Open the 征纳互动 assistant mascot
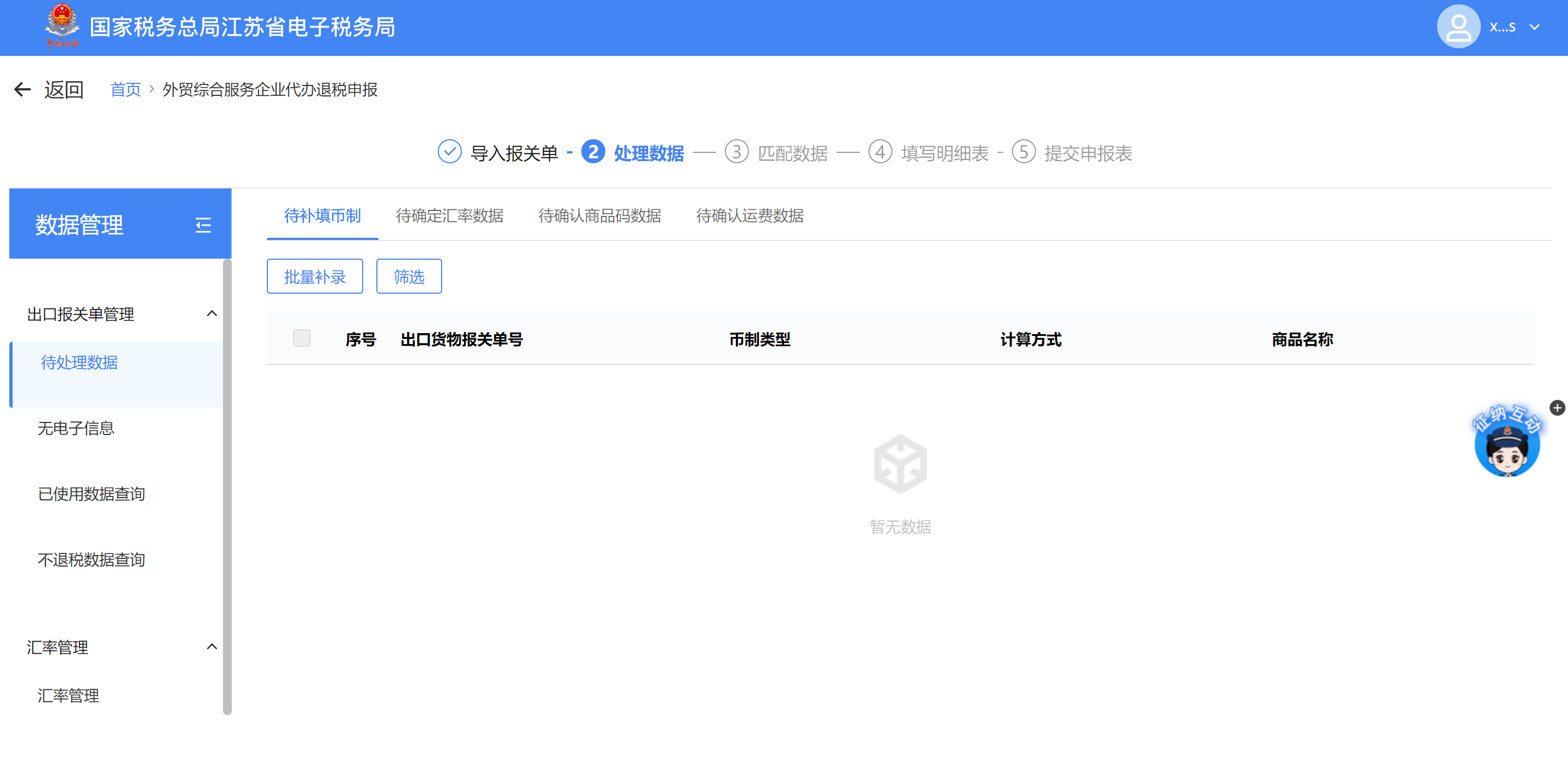Viewport: 1568px width, 777px height. pos(1507,448)
